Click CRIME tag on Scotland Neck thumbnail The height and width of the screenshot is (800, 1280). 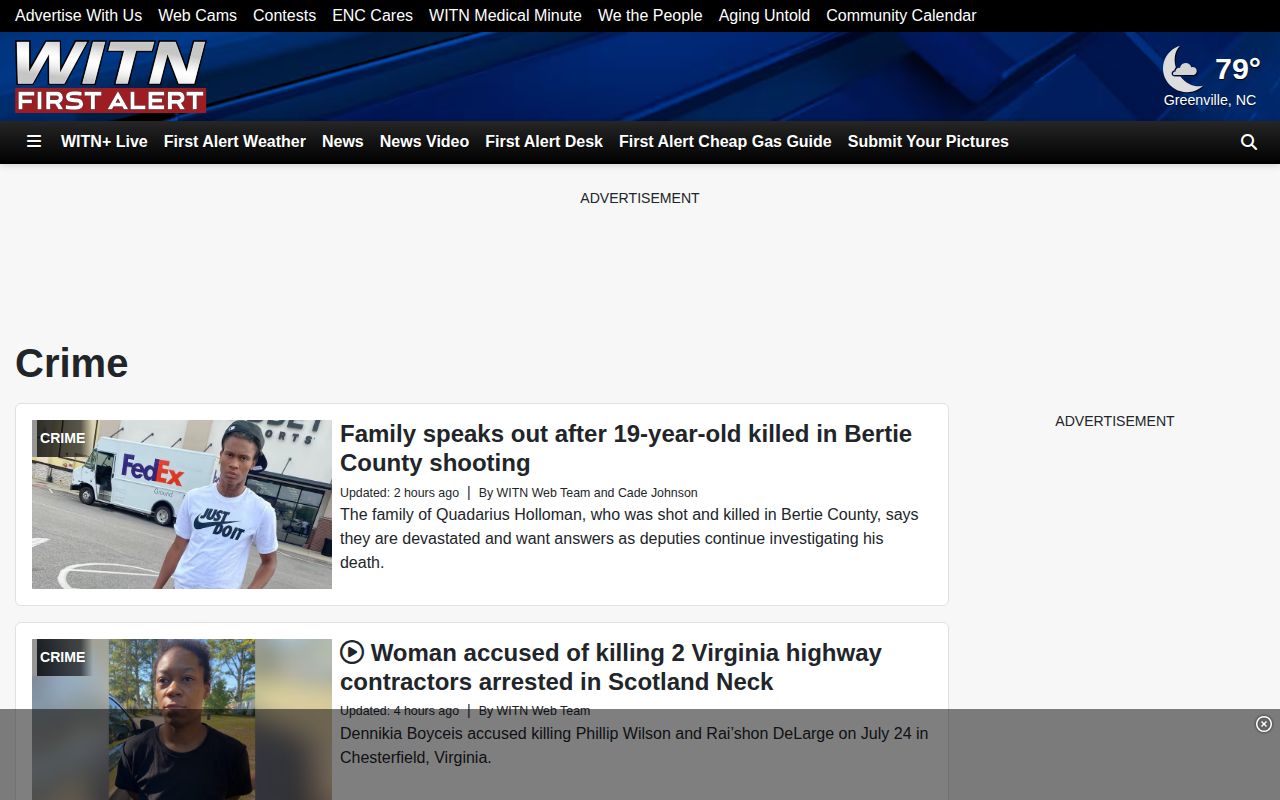click(x=63, y=657)
